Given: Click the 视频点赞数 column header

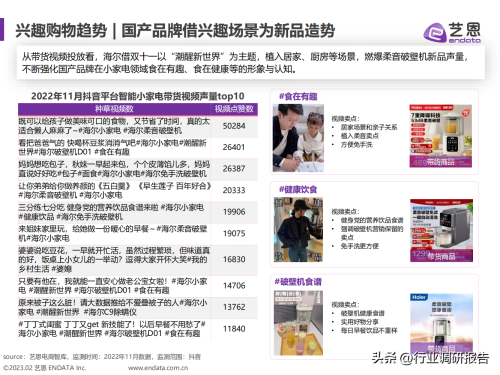Looking at the screenshot, I should coord(234,109).
